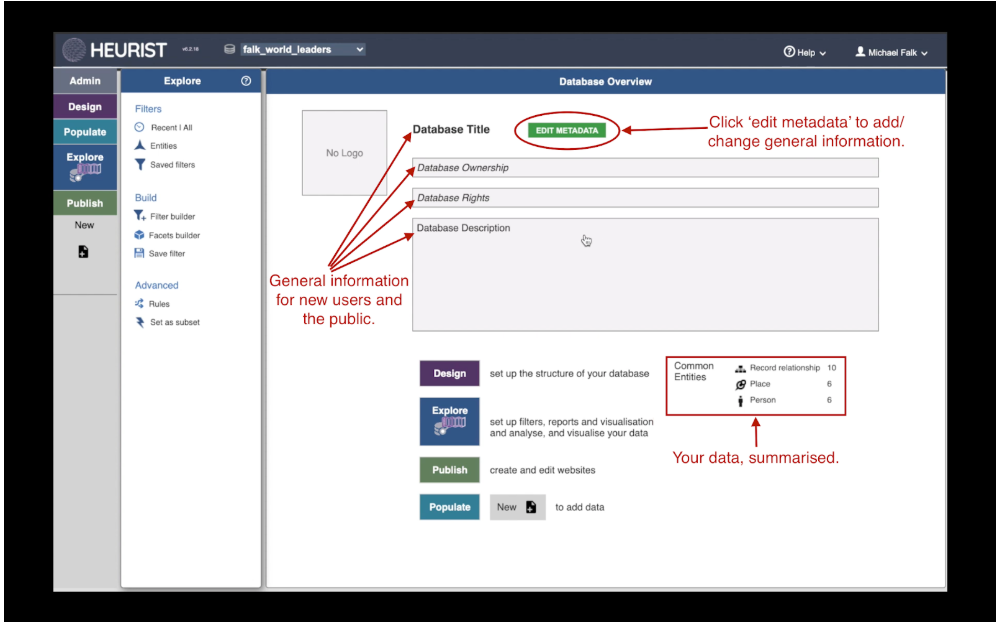Click the Rules shuffle icon
This screenshot has height=622, width=996.
[139, 304]
